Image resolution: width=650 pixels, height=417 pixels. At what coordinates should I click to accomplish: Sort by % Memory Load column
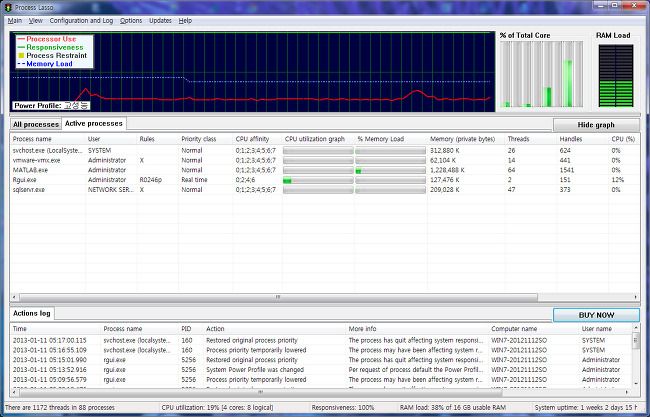[x=391, y=139]
